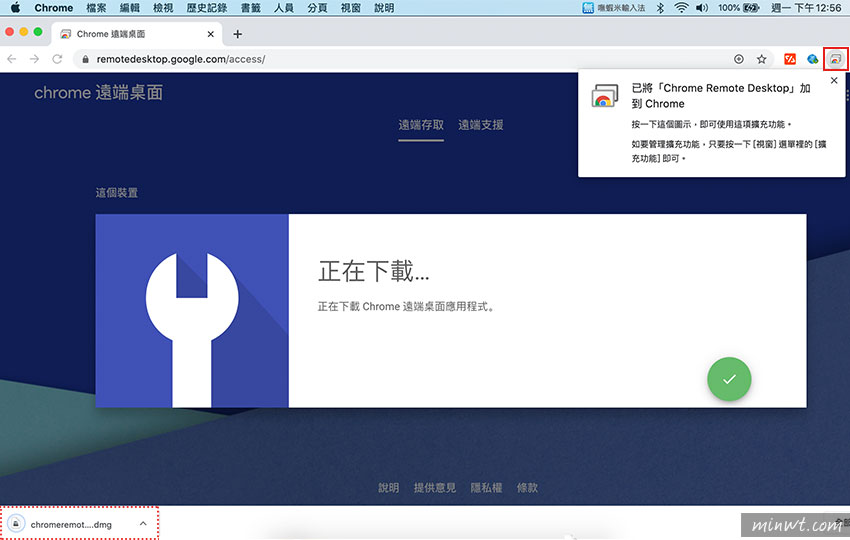Open the 視窗 menu
The width and height of the screenshot is (850, 540).
(x=351, y=8)
